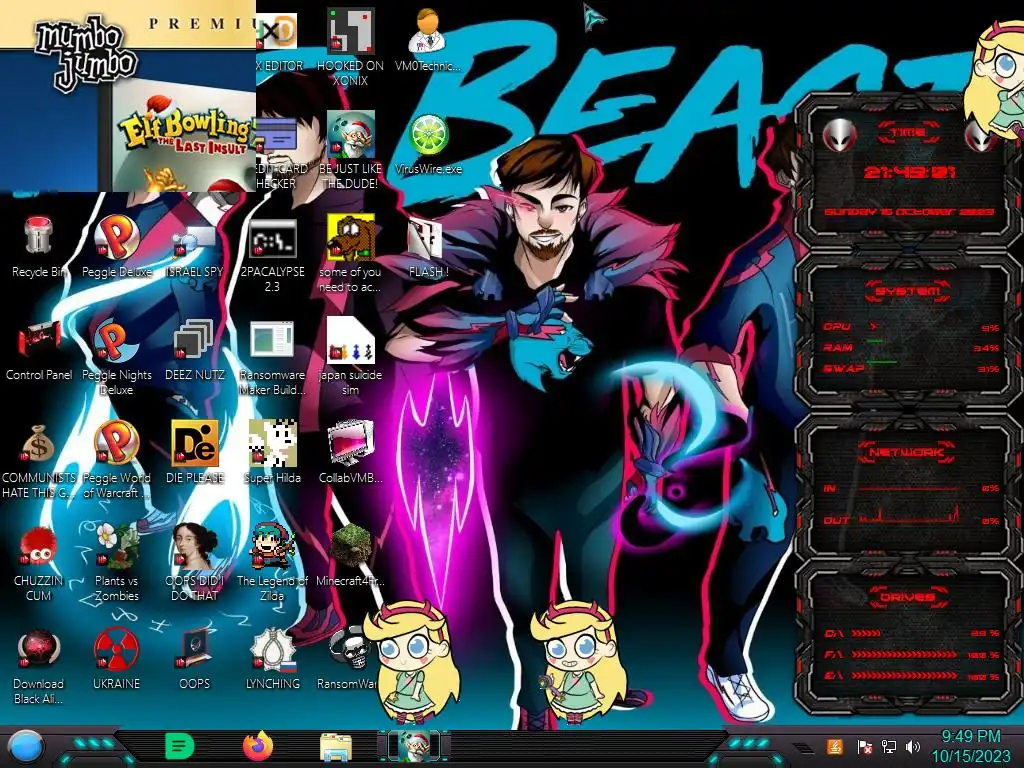Click the Mumbo Jumbo logo in game window
The width and height of the screenshot is (1024, 768).
(x=85, y=54)
